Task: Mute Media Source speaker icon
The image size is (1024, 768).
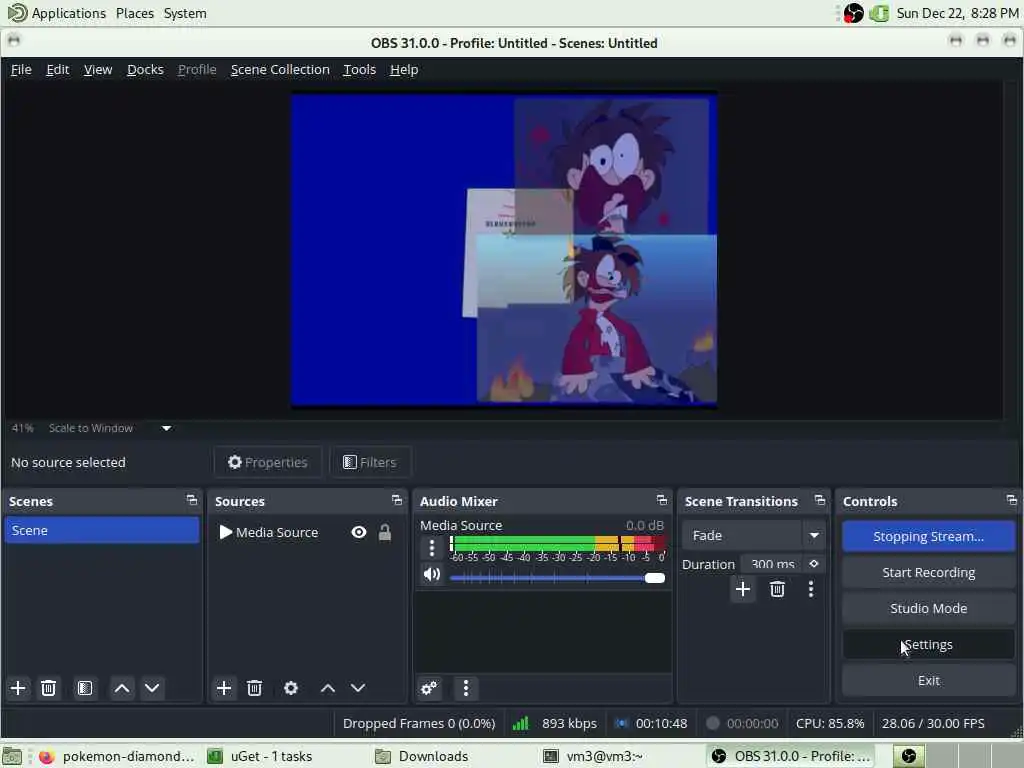Action: tap(432, 575)
